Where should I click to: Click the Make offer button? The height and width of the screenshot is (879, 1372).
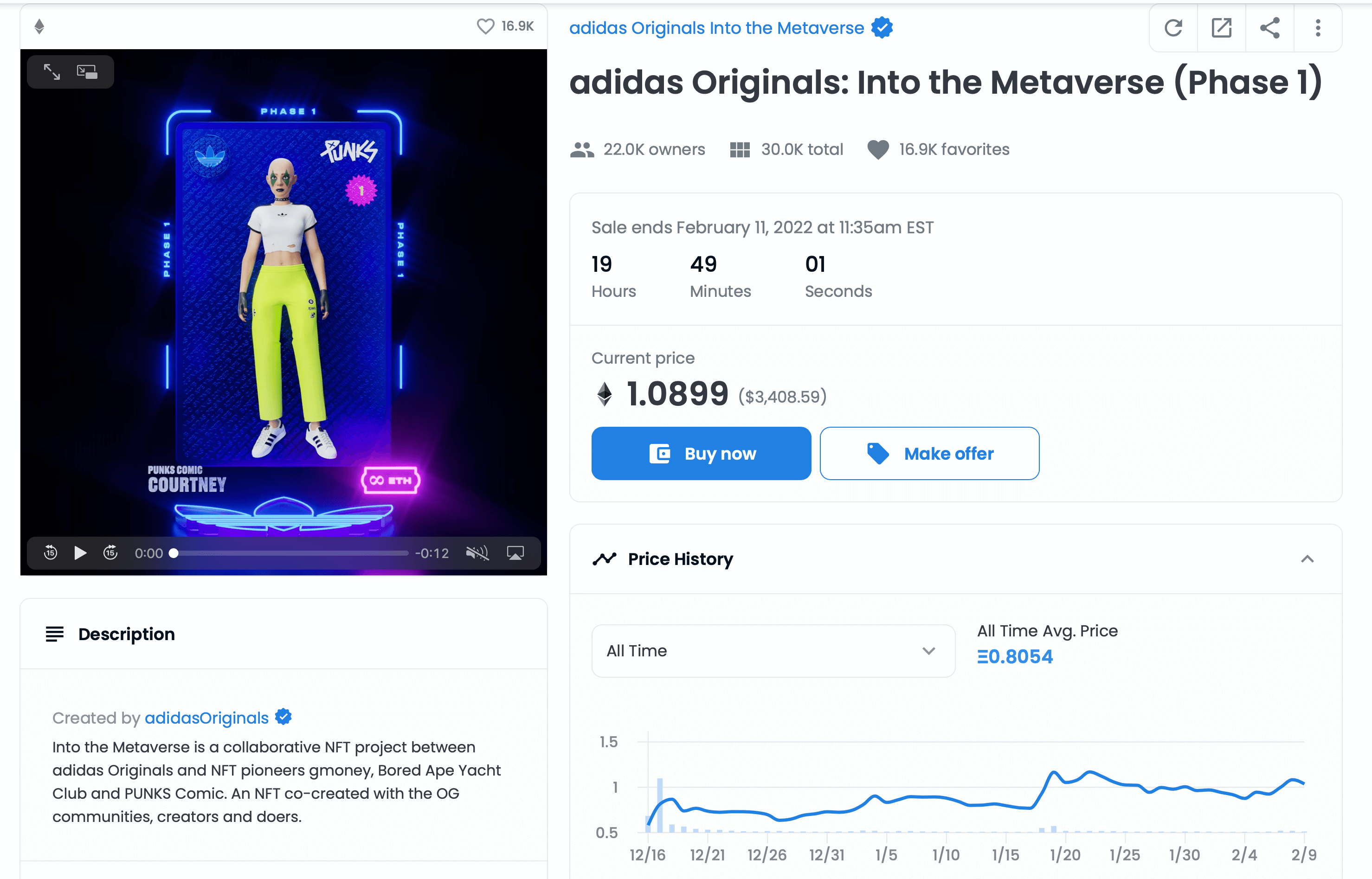(929, 453)
